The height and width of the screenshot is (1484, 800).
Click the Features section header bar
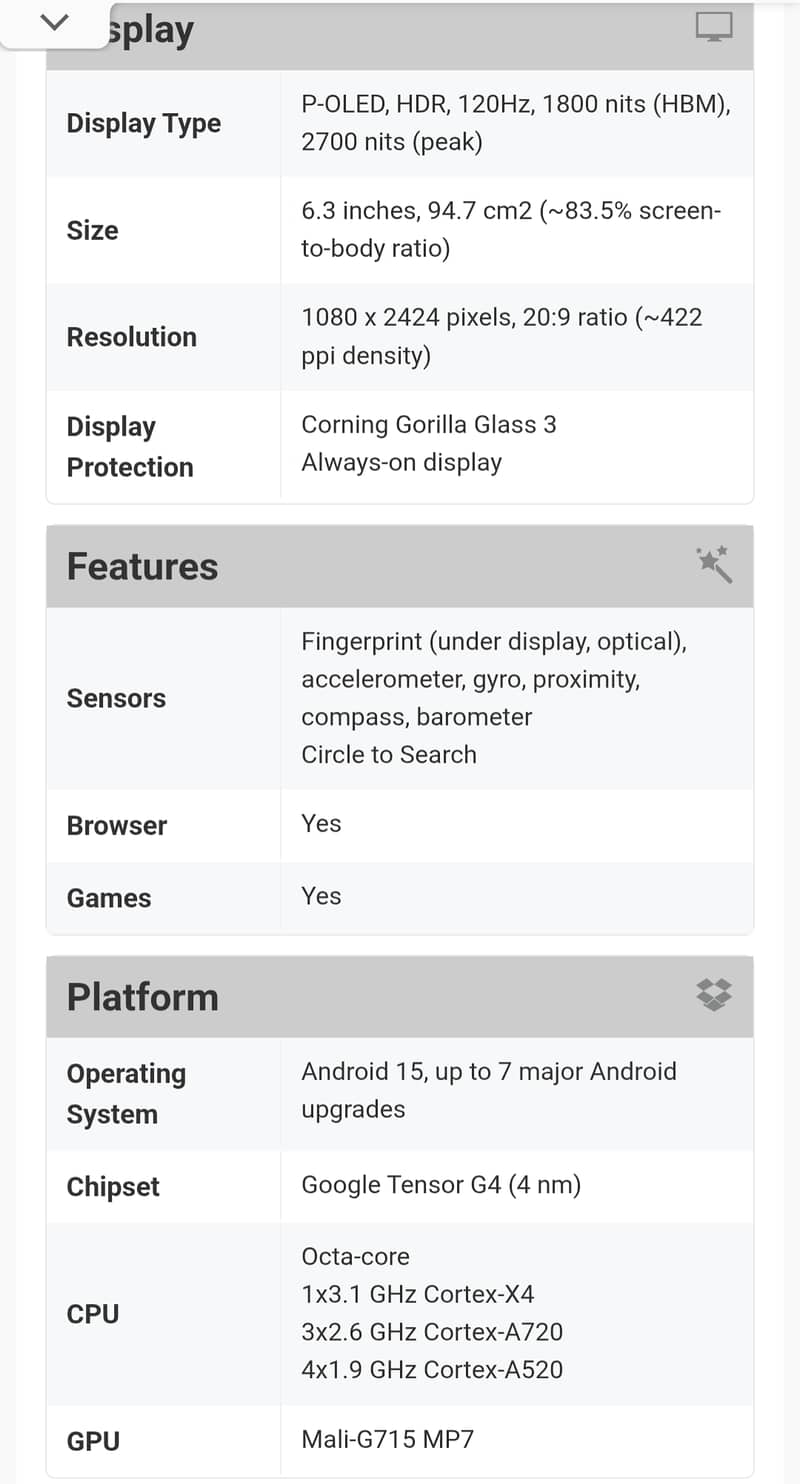click(x=400, y=566)
